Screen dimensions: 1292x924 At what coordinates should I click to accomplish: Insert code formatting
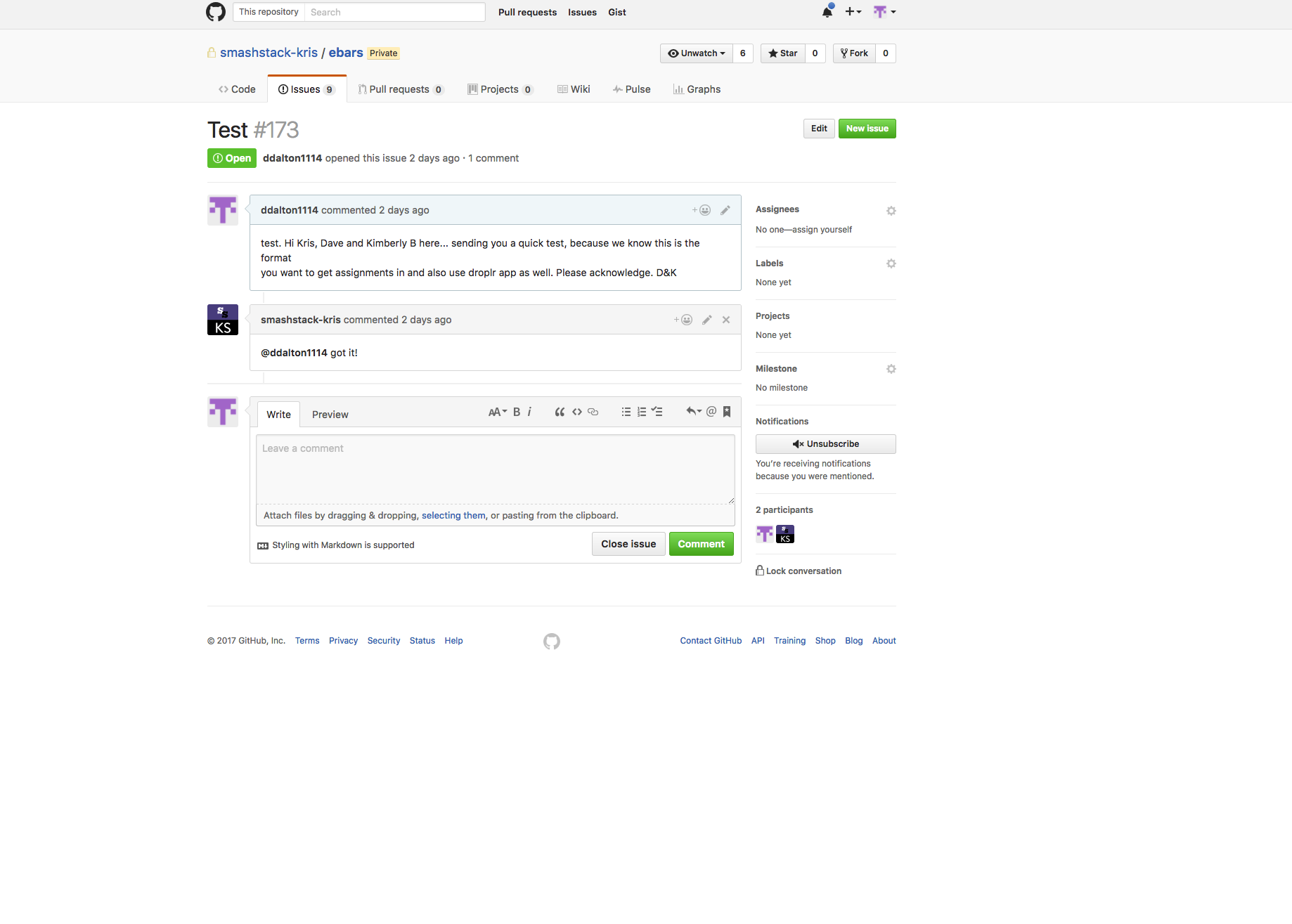(577, 412)
